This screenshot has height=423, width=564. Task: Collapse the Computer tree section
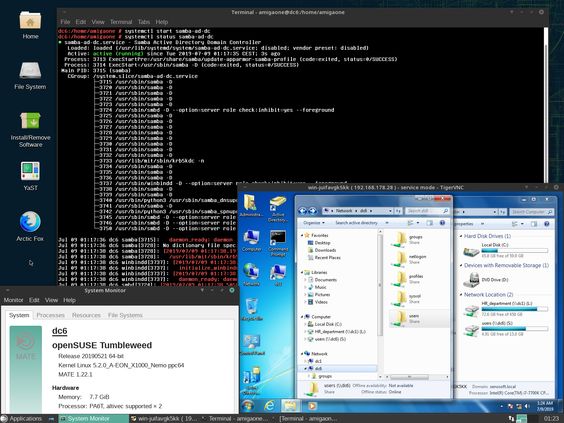302,317
